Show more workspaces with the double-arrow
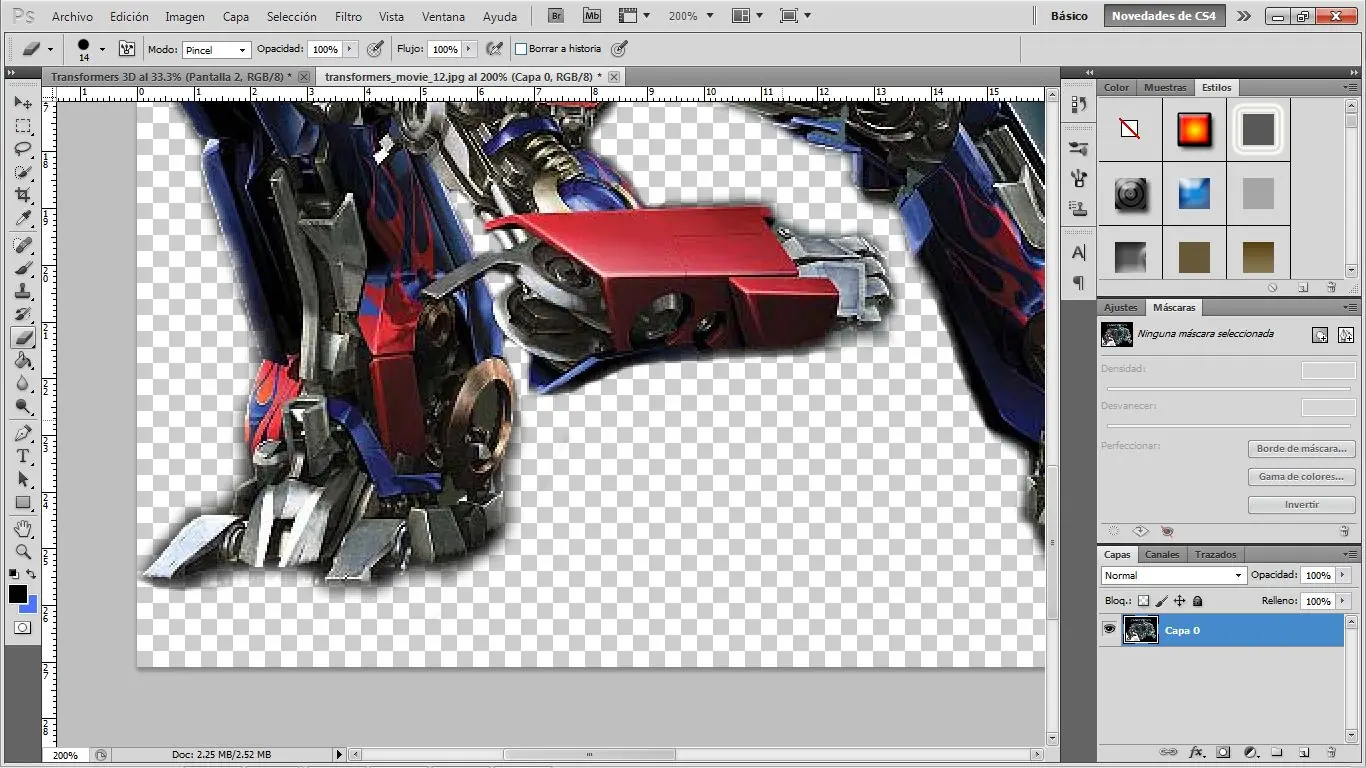Screen dimensions: 1366x768 pos(1243,16)
